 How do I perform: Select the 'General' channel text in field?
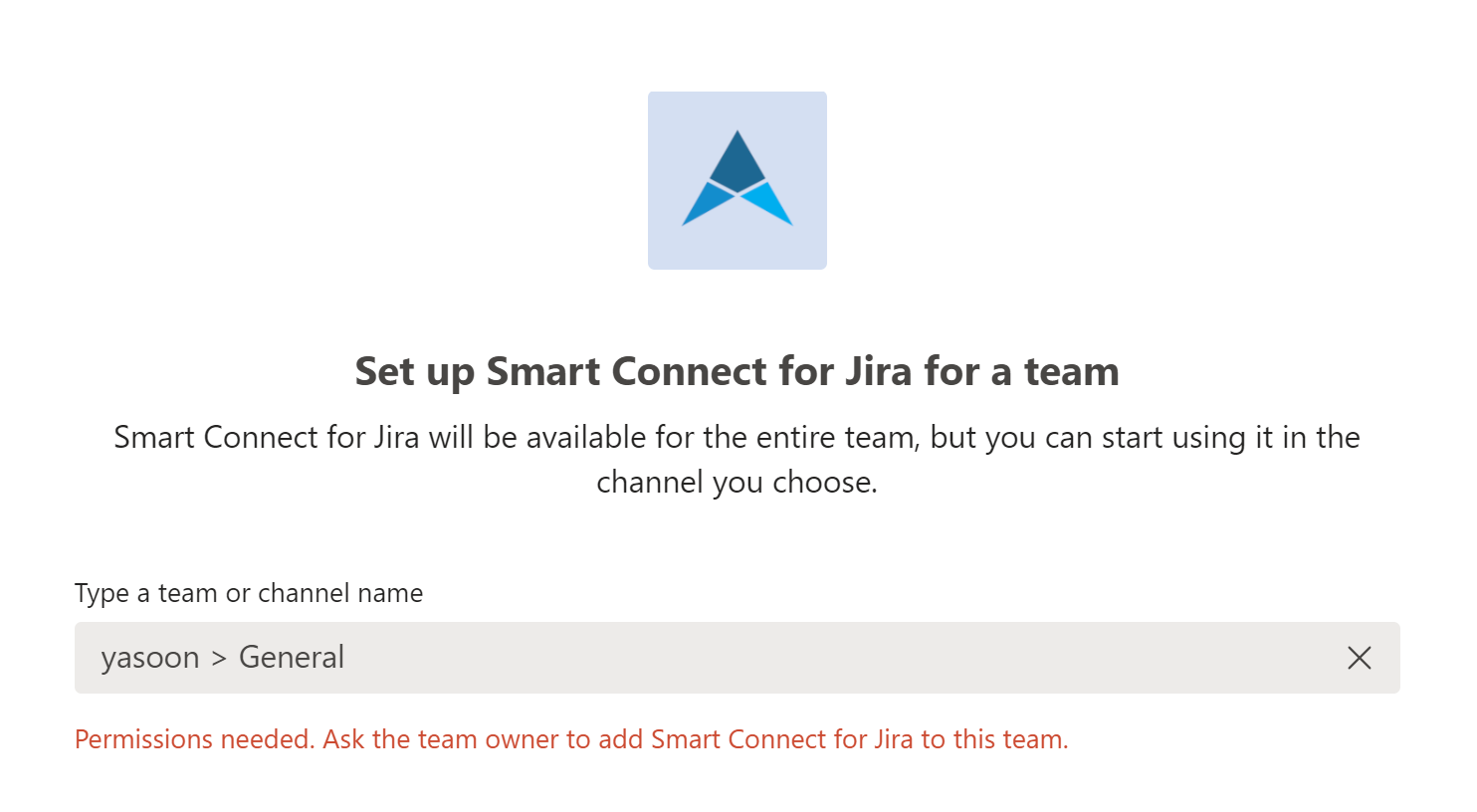pyautogui.click(x=292, y=658)
